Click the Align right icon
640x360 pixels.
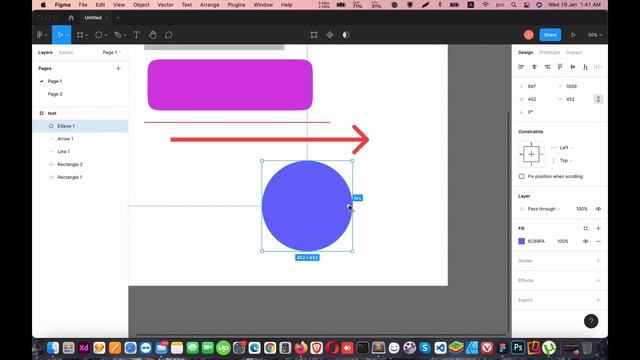pos(547,67)
